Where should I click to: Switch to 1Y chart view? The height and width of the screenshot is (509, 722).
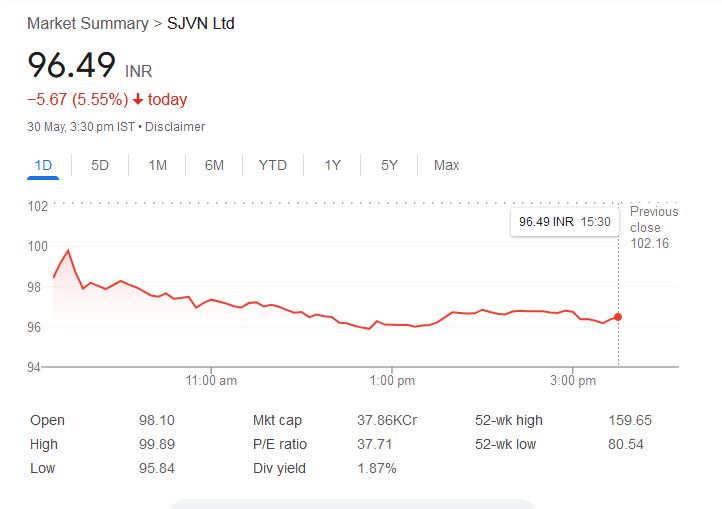(x=332, y=165)
